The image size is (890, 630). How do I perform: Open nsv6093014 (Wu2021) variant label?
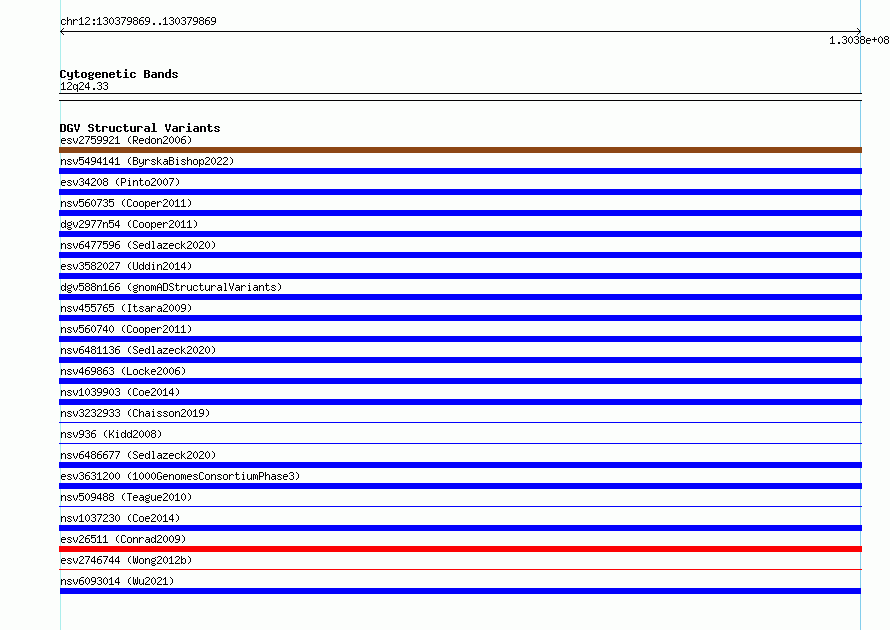tap(117, 581)
